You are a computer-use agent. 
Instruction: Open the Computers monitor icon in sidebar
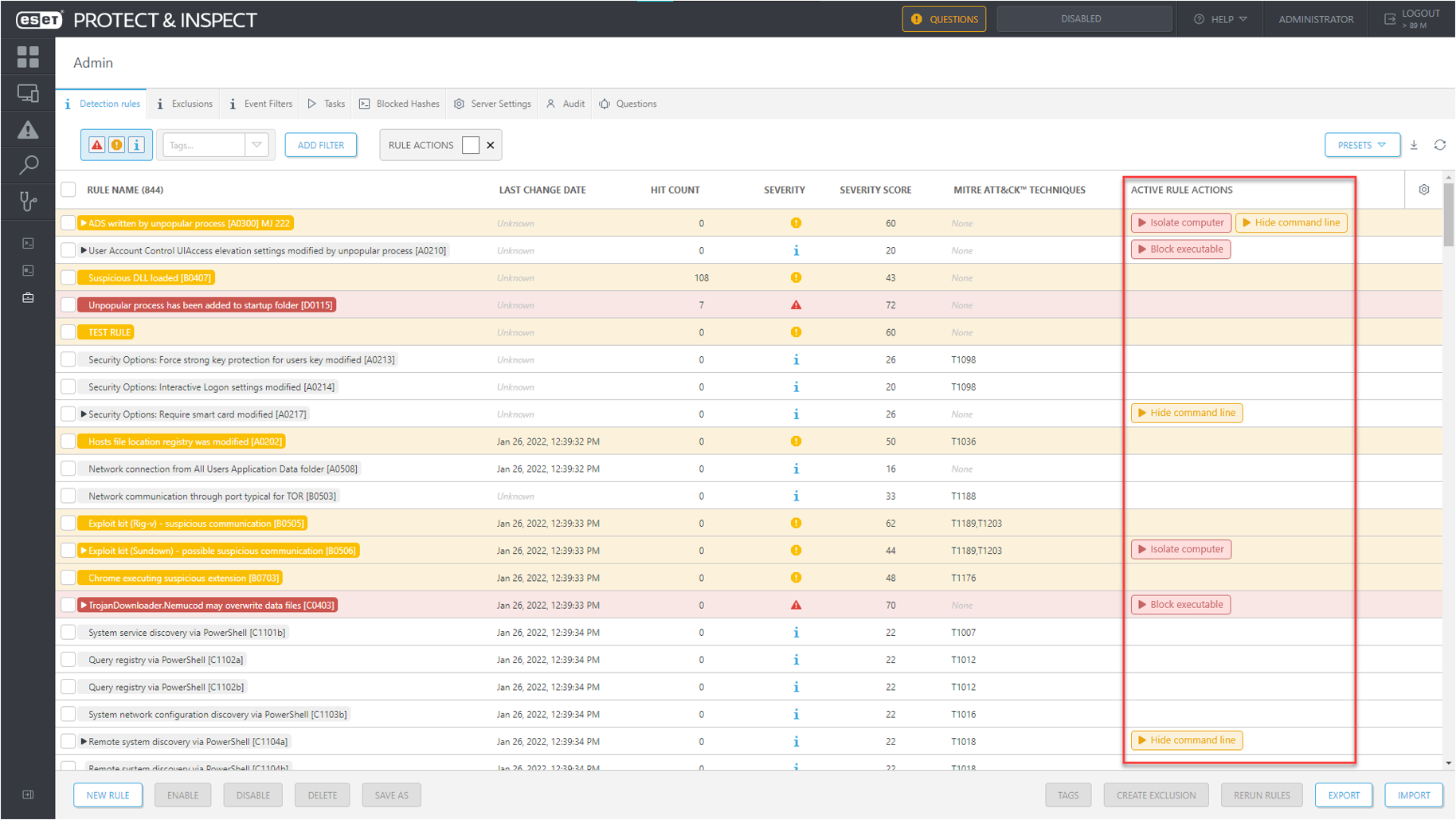pyautogui.click(x=28, y=93)
